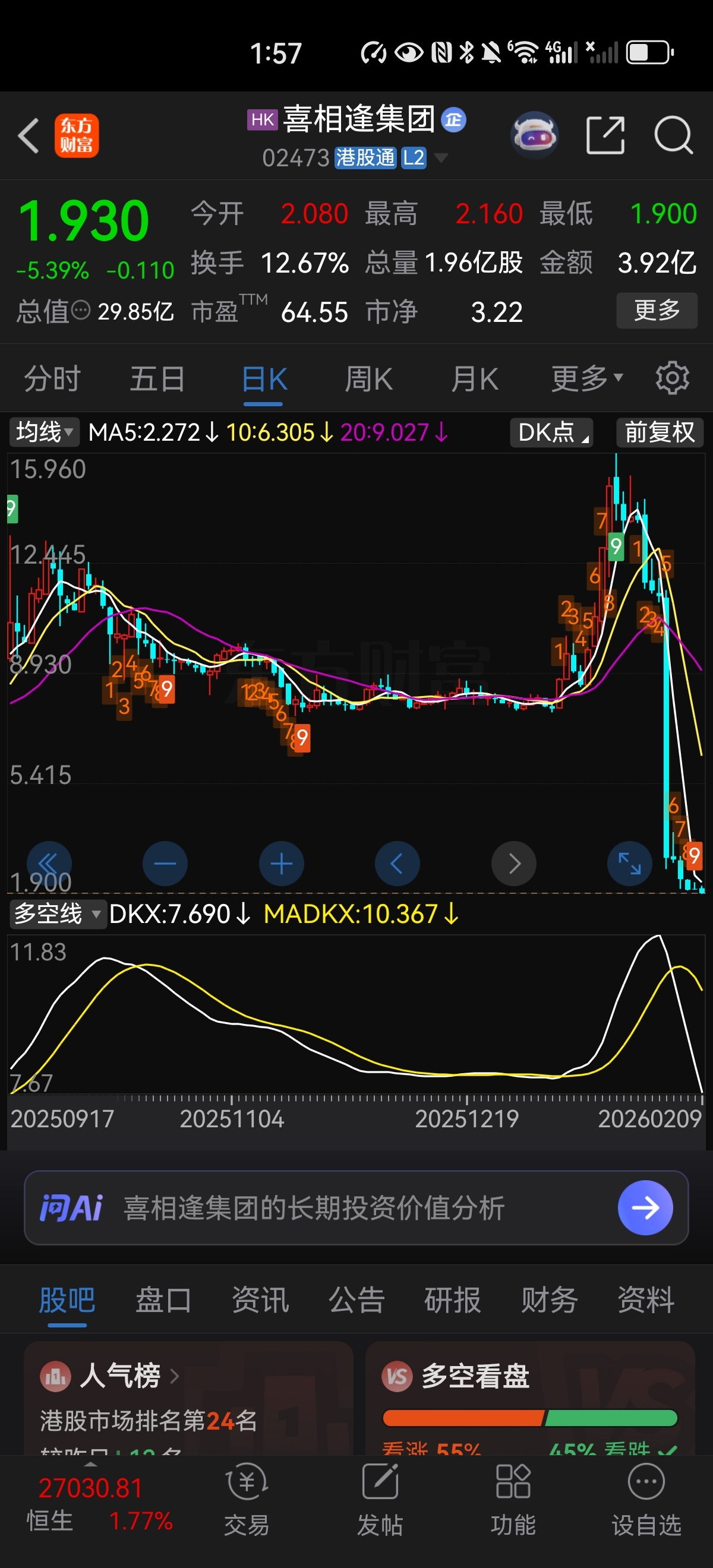Open the search magnifier icon
Screen dimensions: 713x1568
[673, 135]
